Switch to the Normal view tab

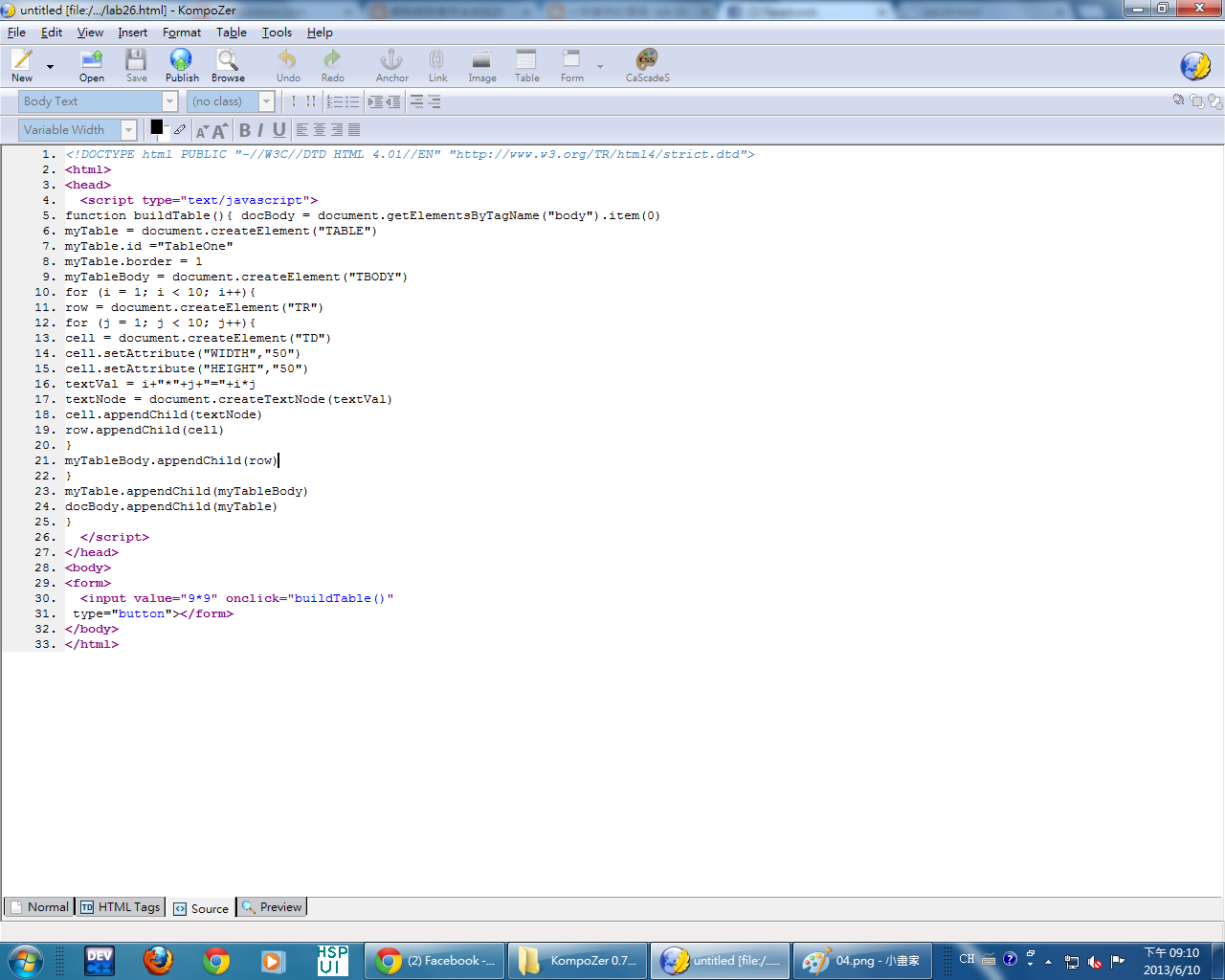tap(39, 907)
